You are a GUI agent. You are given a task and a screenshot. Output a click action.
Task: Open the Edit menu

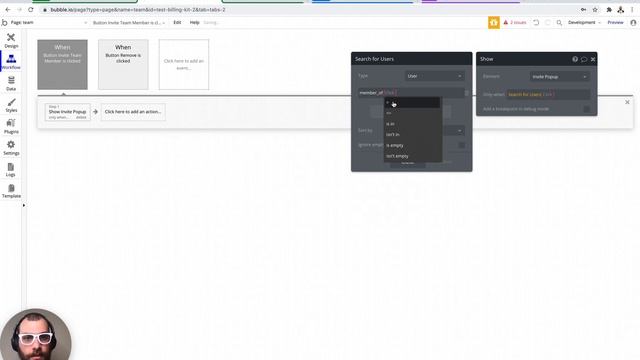pyautogui.click(x=177, y=22)
